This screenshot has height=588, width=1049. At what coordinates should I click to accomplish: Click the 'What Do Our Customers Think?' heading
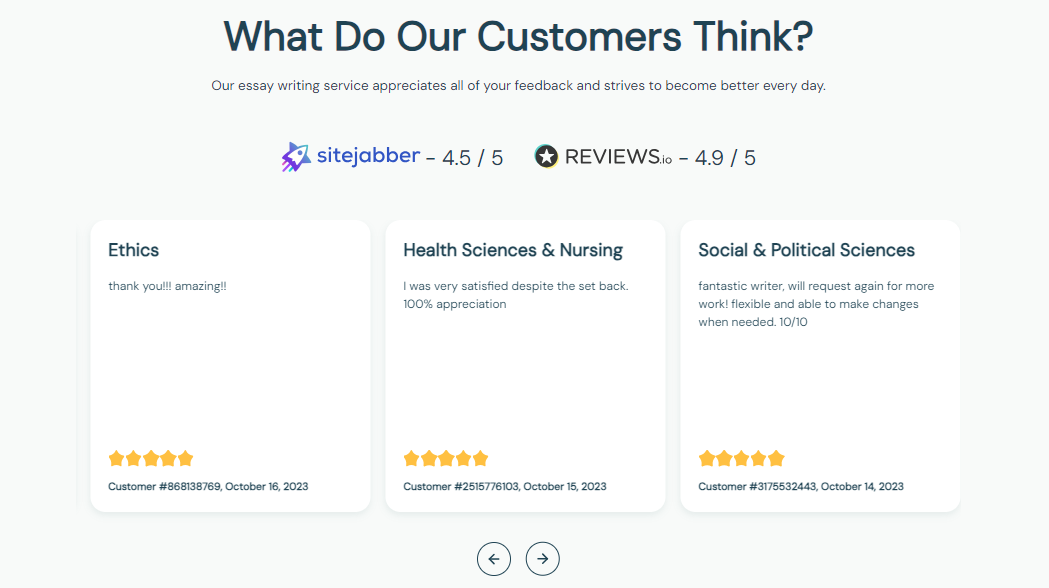pos(518,36)
